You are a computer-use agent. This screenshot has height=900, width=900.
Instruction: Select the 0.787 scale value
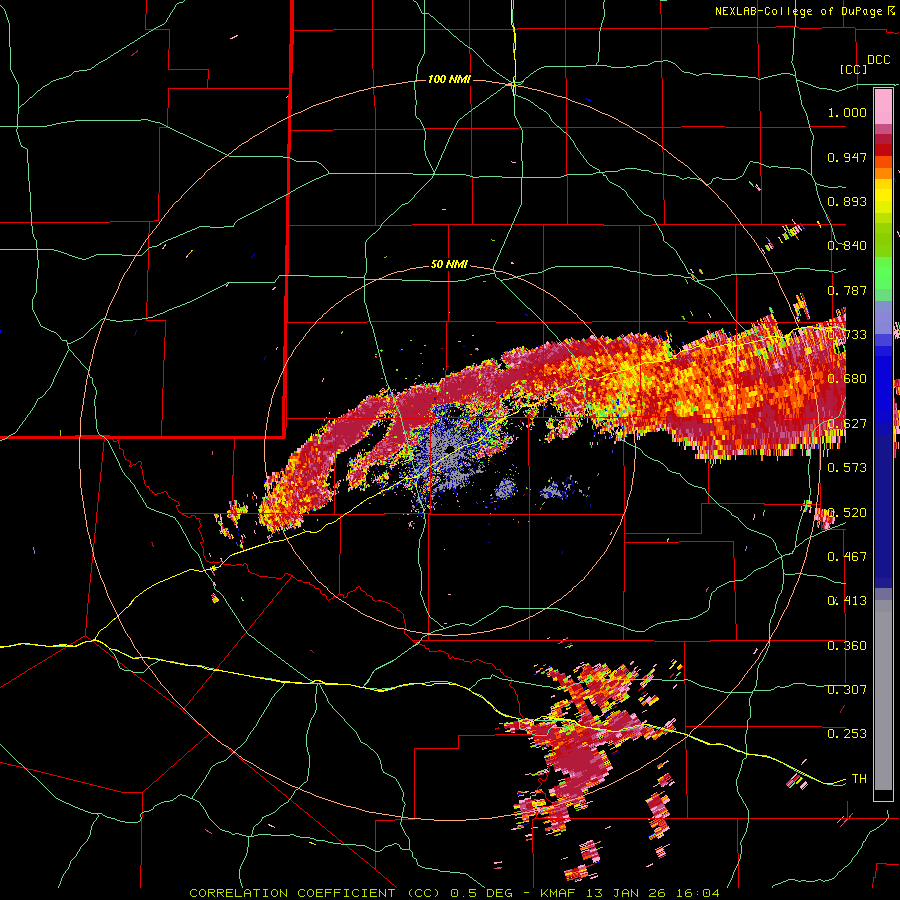847,290
